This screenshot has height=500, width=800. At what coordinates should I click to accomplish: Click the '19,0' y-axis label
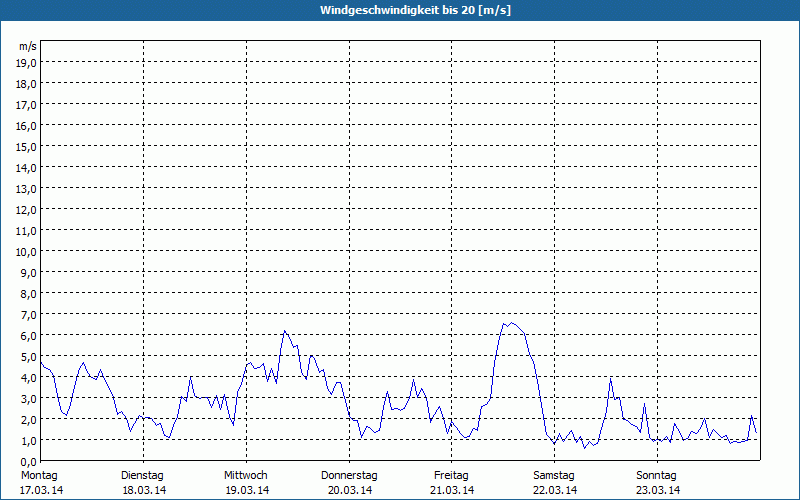[x=26, y=63]
